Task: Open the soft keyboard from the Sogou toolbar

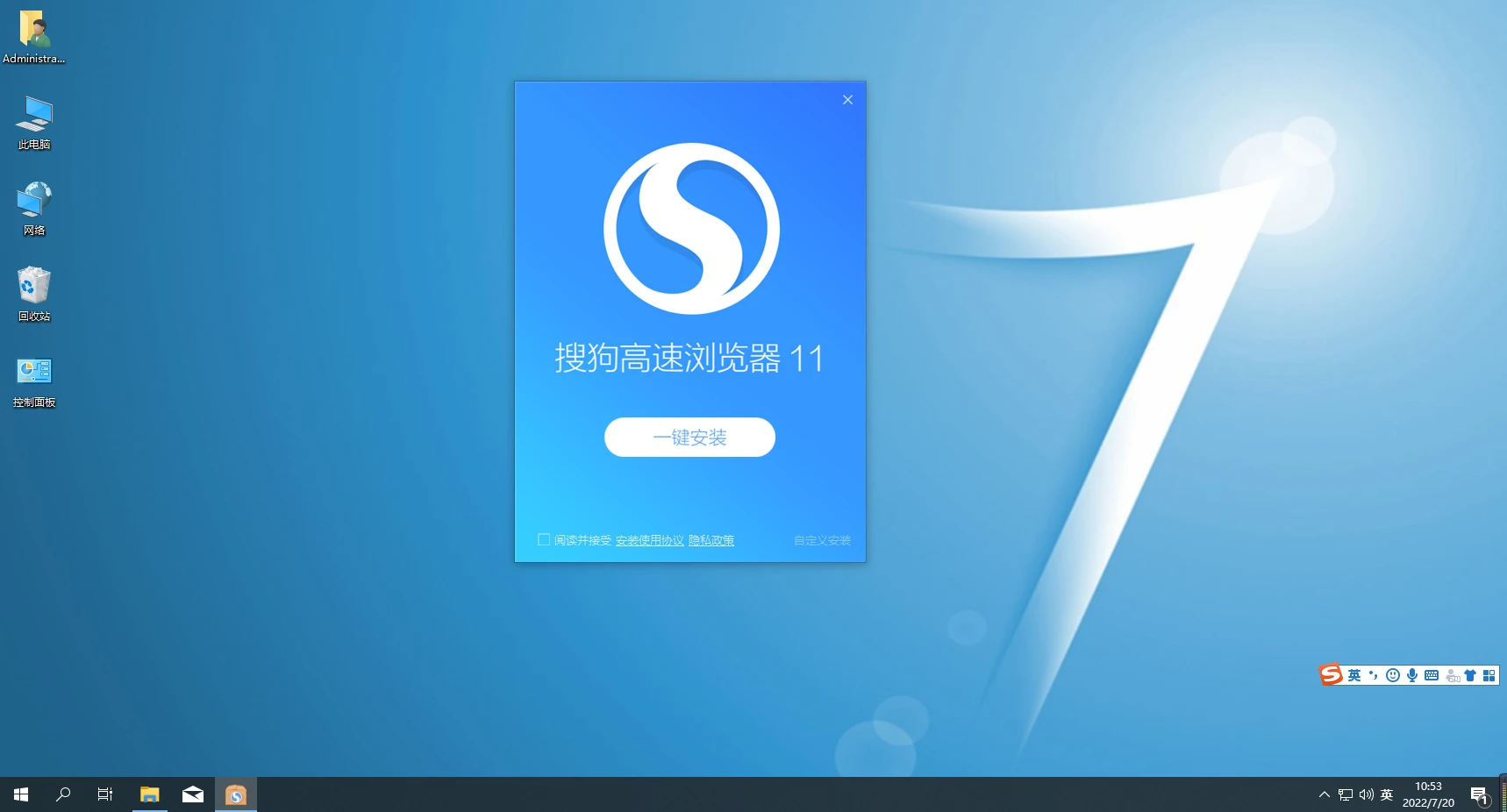Action: 1432,675
